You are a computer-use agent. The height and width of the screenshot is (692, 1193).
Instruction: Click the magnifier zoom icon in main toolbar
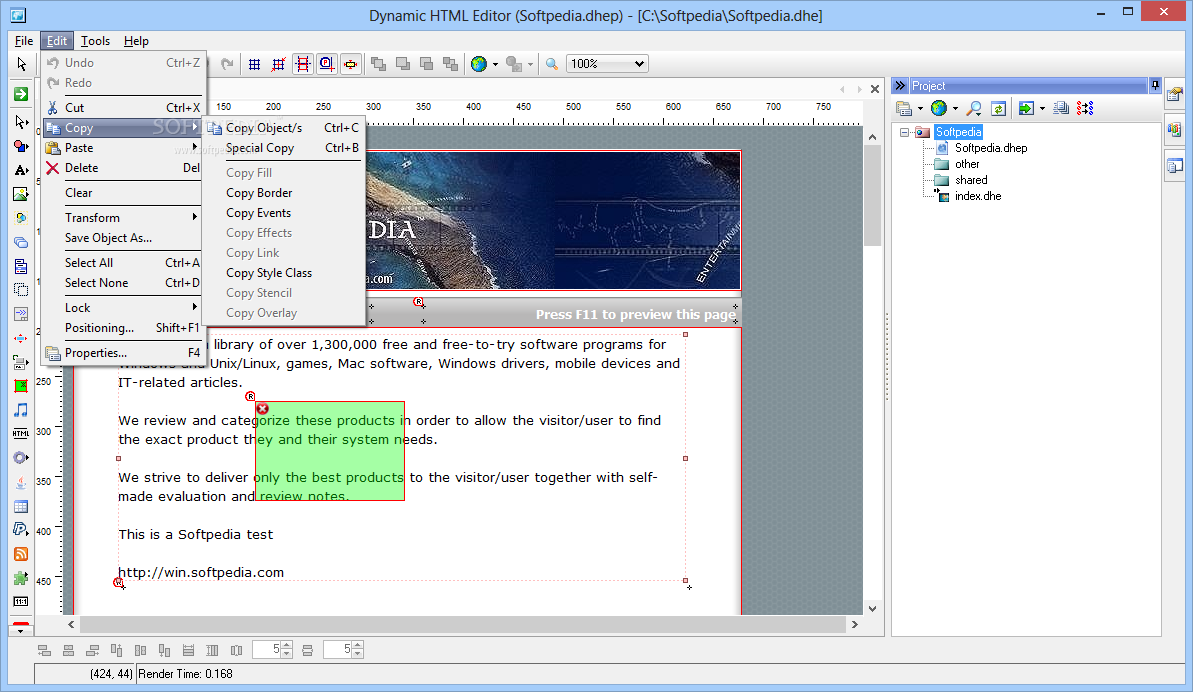pyautogui.click(x=552, y=65)
